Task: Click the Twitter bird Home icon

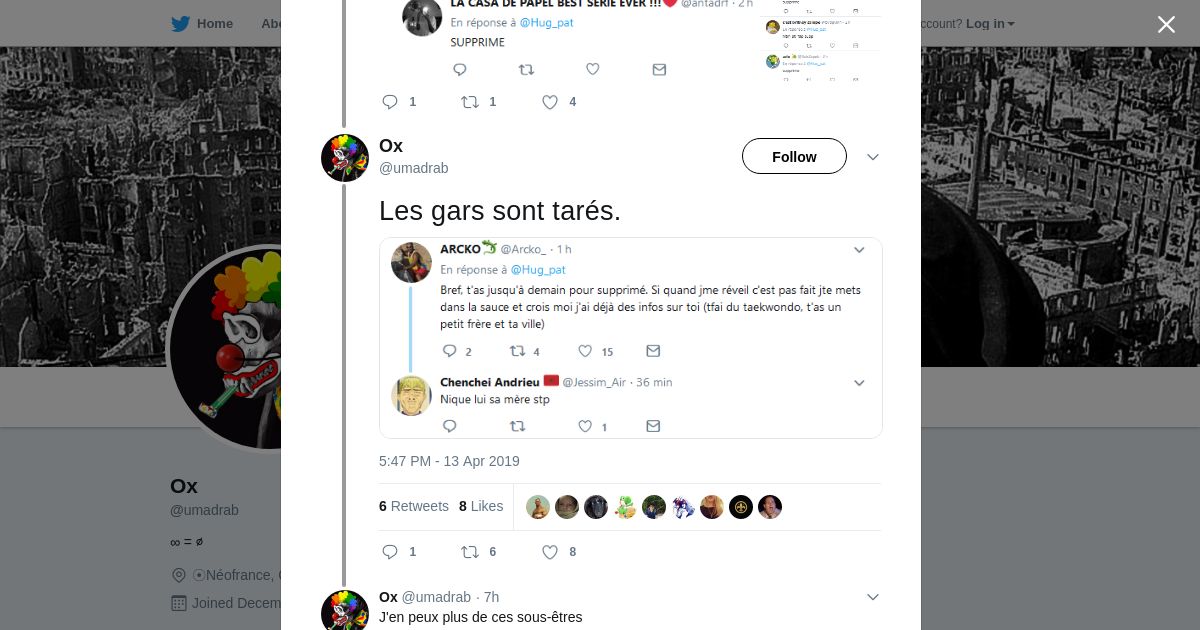Action: pos(180,24)
